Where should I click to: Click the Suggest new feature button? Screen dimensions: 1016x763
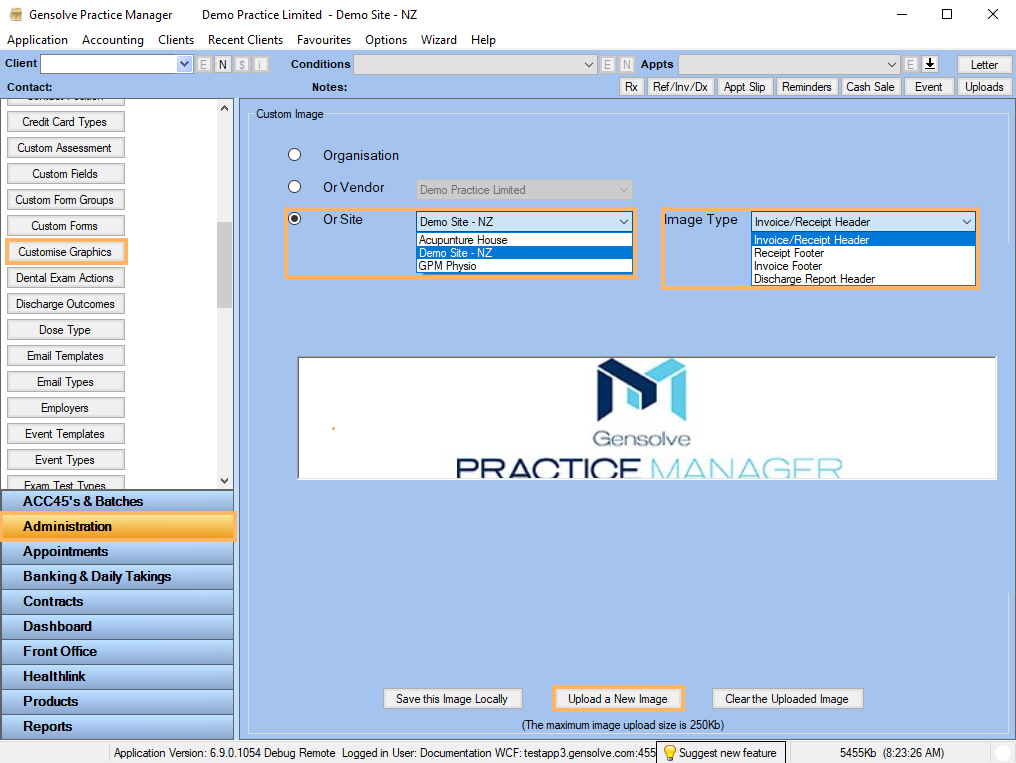(x=721, y=753)
